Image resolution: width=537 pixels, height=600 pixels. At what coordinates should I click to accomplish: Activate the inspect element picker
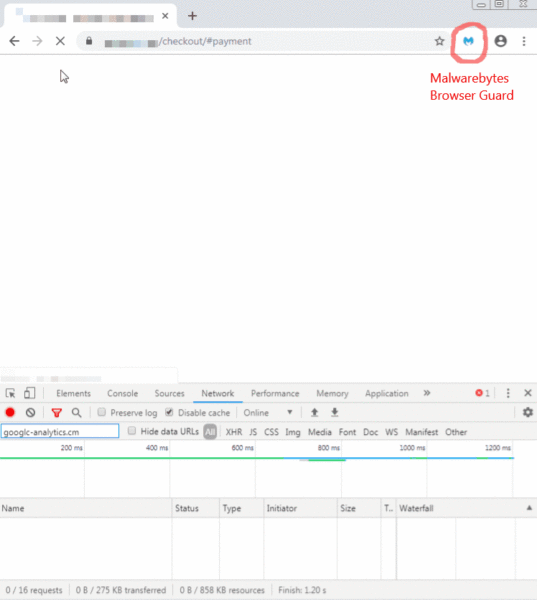pos(10,393)
